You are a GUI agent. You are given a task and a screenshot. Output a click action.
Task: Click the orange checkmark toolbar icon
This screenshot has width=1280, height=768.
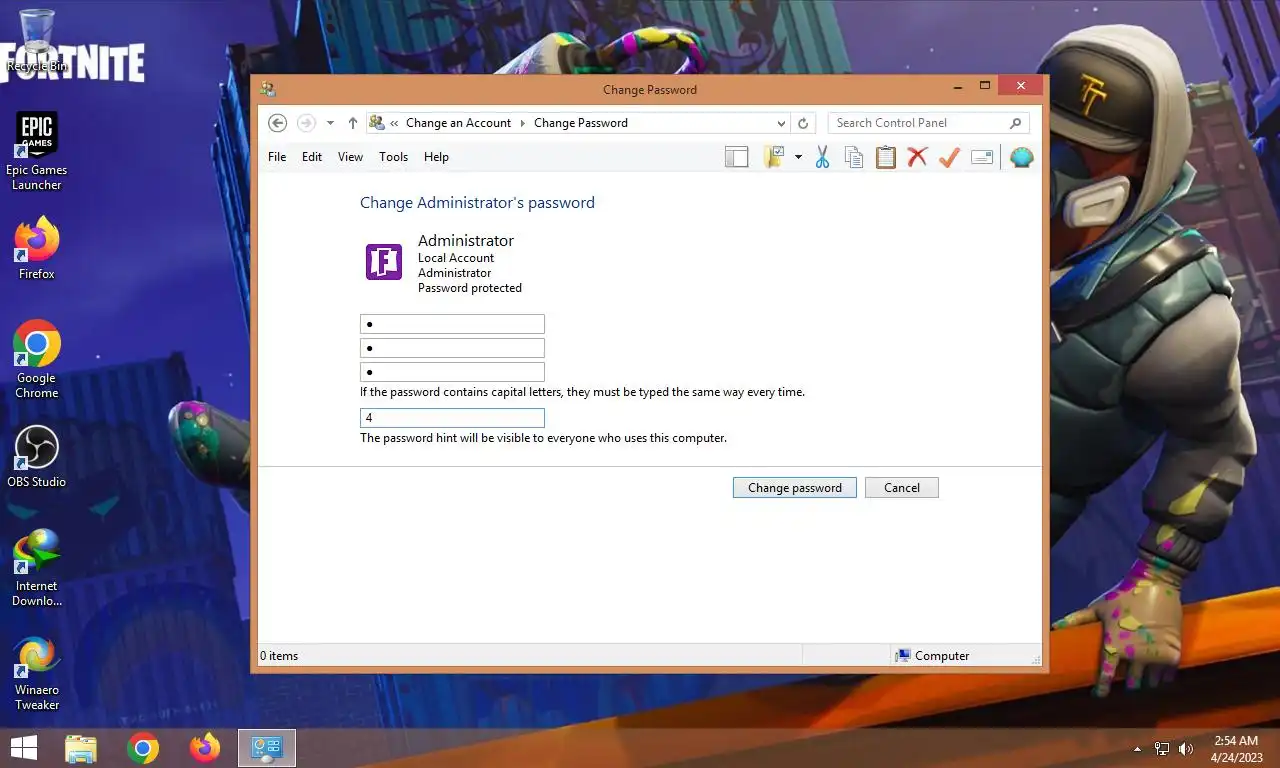coord(949,157)
